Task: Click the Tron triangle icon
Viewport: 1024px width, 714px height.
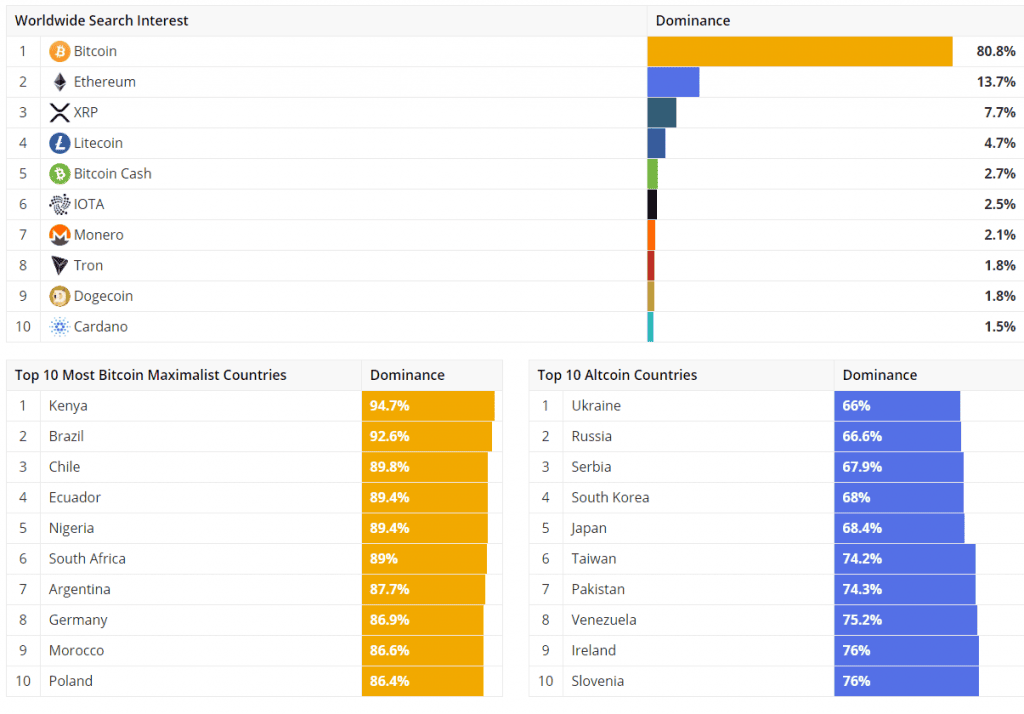Action: point(59,265)
